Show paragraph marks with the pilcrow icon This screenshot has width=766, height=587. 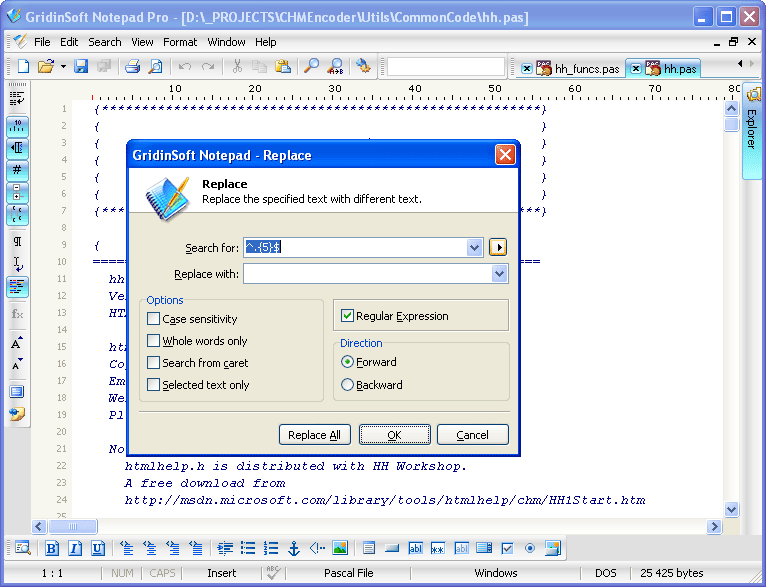17,241
